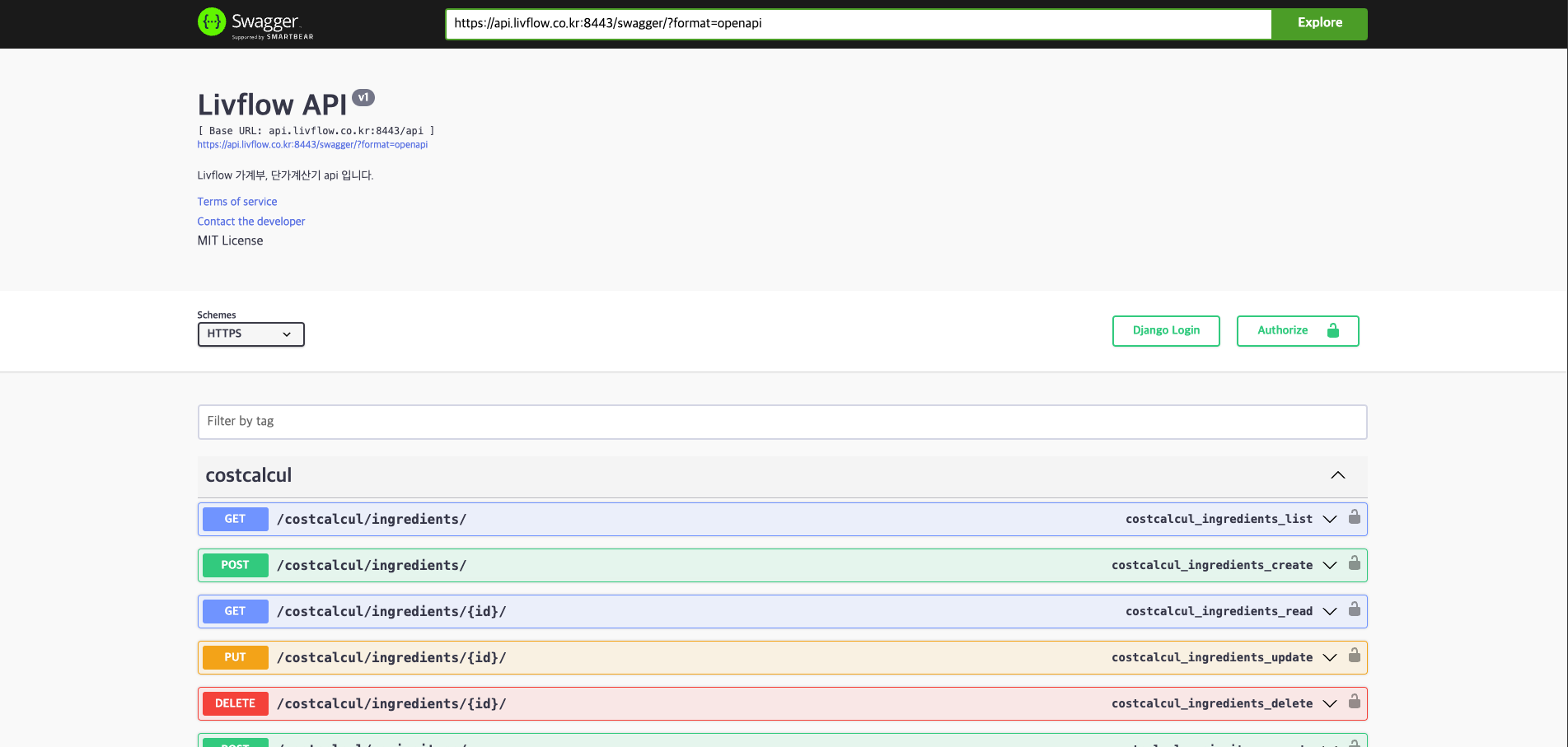Click the costcalcul tag heading

pos(249,475)
